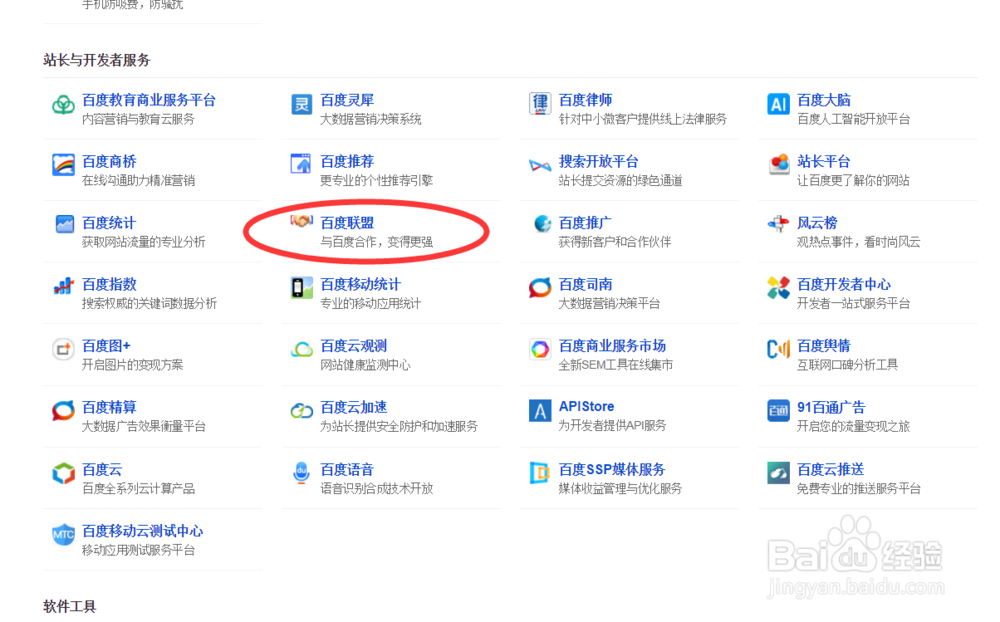Open the 百度云加速 link
Viewport: 1000px width, 622px height.
tap(354, 407)
